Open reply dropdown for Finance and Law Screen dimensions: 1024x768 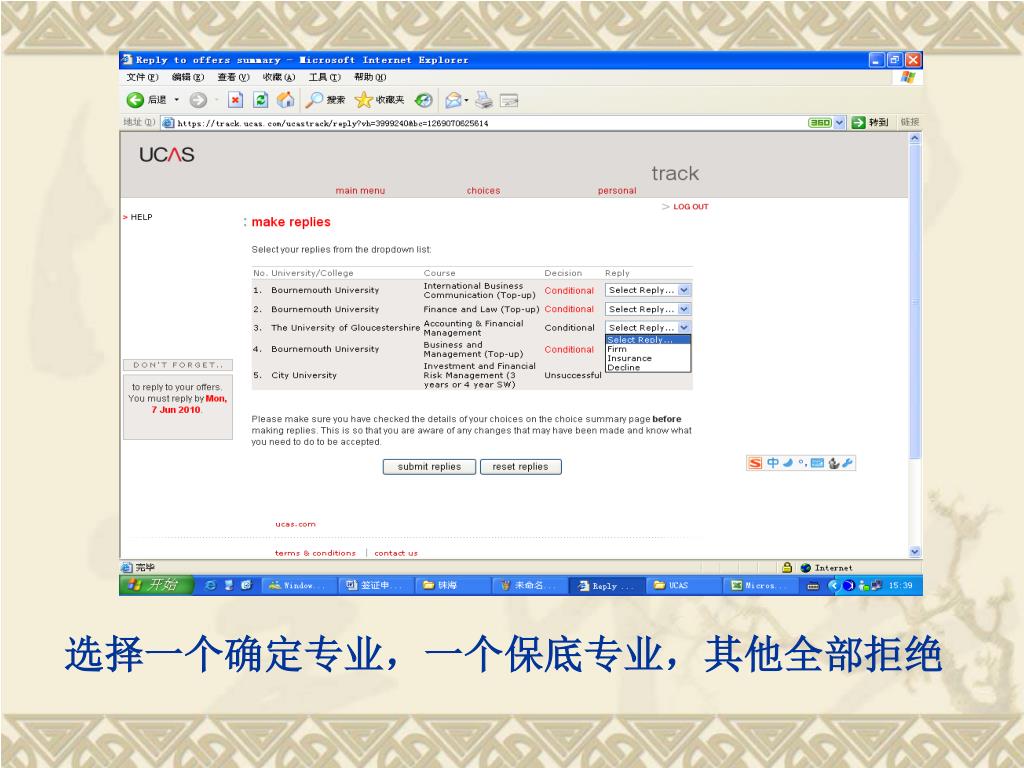648,309
